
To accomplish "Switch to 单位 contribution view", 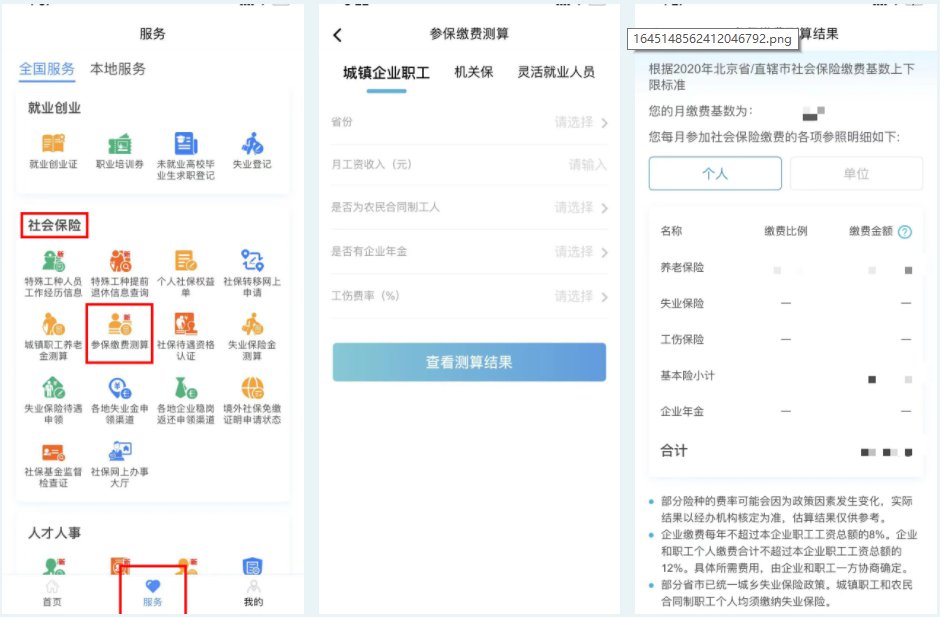I will [x=856, y=174].
